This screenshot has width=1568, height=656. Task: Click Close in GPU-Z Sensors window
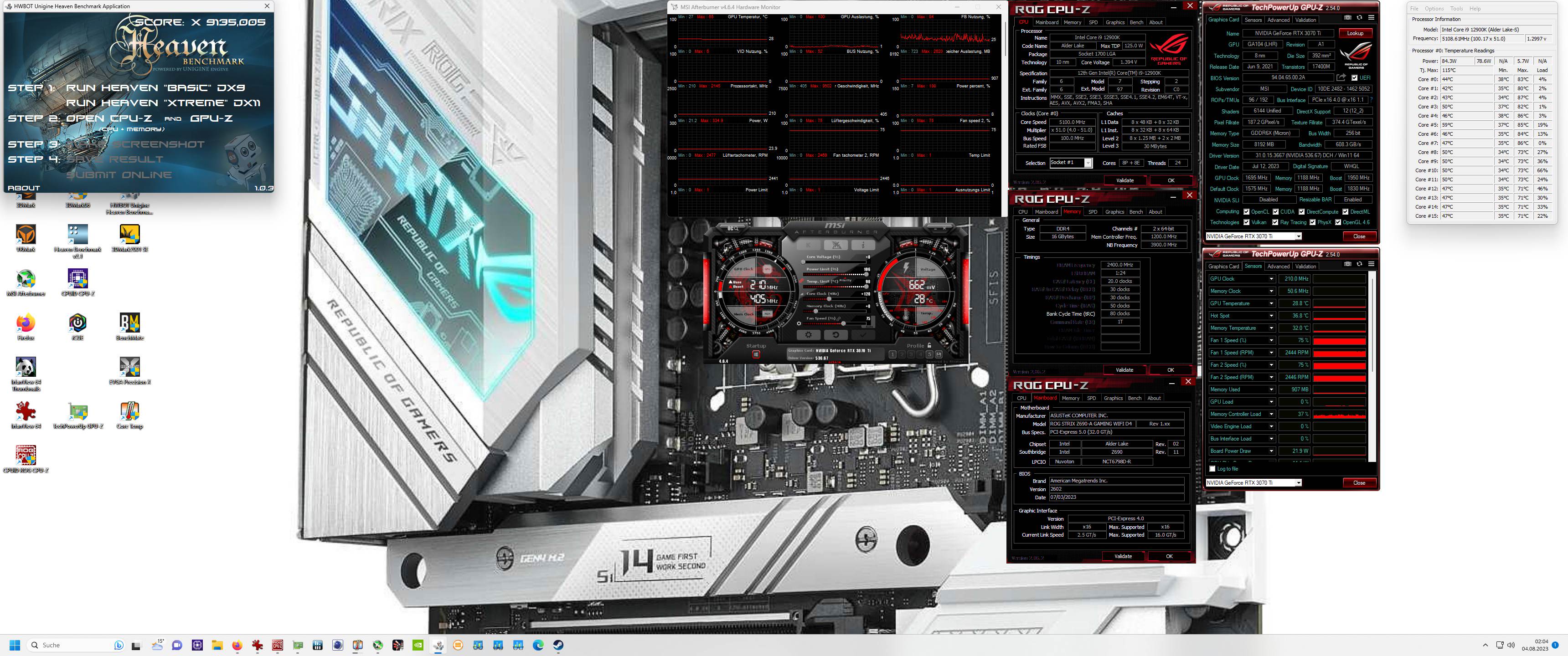click(1359, 483)
